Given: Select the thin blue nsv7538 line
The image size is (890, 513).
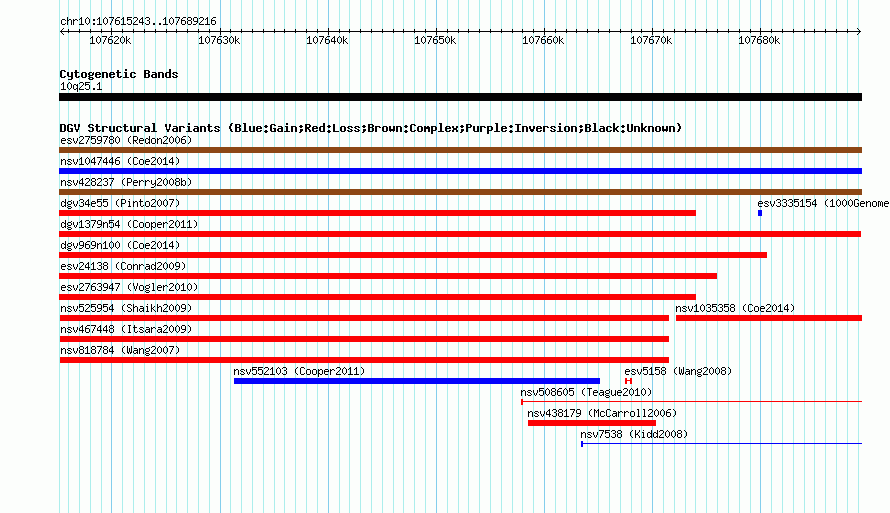Looking at the screenshot, I should pos(721,444).
